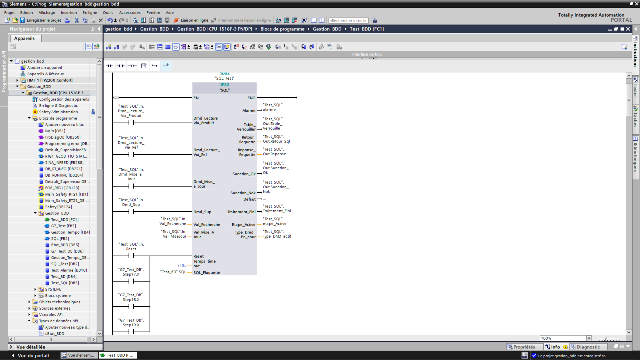The image size is (640, 360).
Task: Open a branch from favorites bar
Action: pyautogui.click(x=155, y=65)
